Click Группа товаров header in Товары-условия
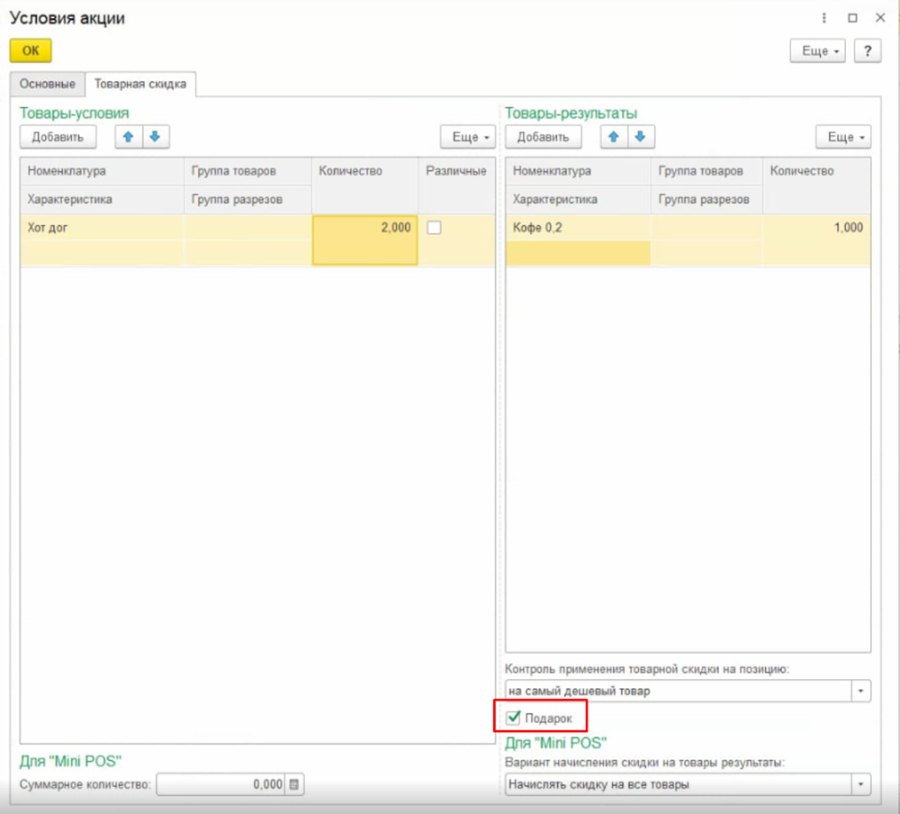The image size is (900, 814). point(247,171)
